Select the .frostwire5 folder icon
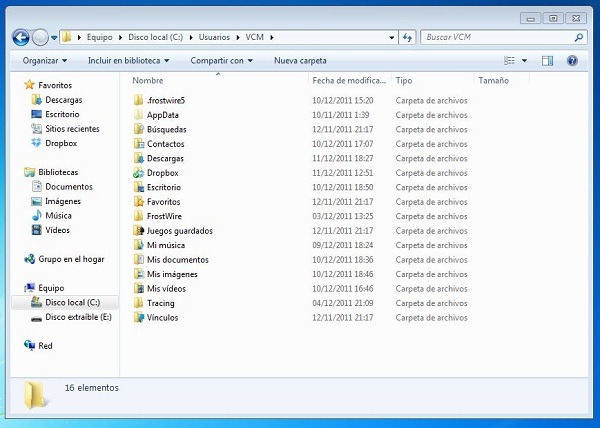The image size is (600, 428). tap(139, 100)
